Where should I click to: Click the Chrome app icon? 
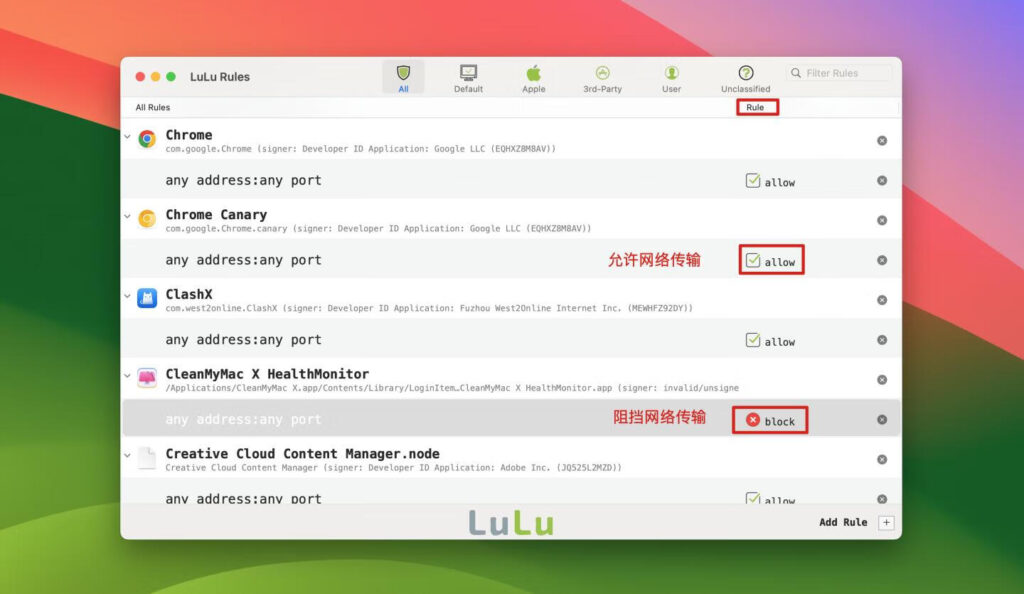(148, 140)
